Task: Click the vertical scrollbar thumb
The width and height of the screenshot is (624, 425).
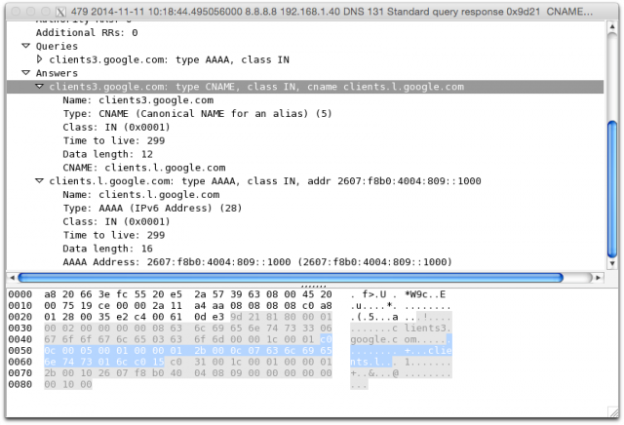Action: pyautogui.click(x=612, y=189)
